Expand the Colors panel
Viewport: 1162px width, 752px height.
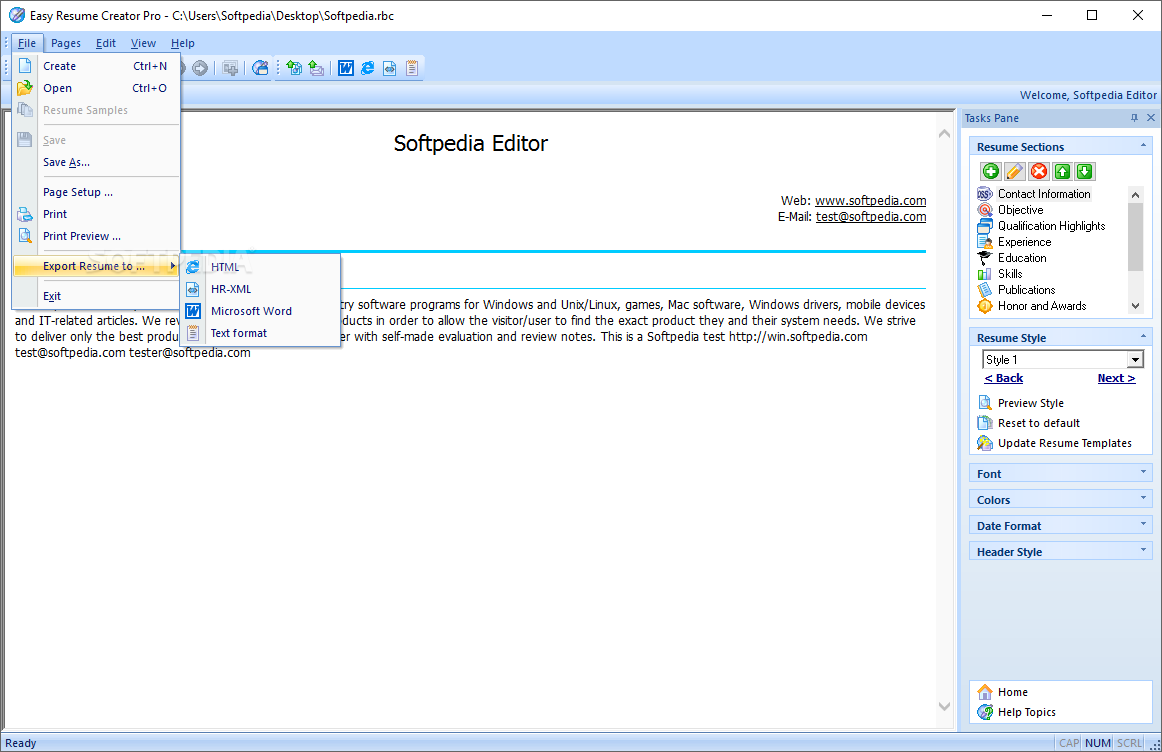point(1143,498)
